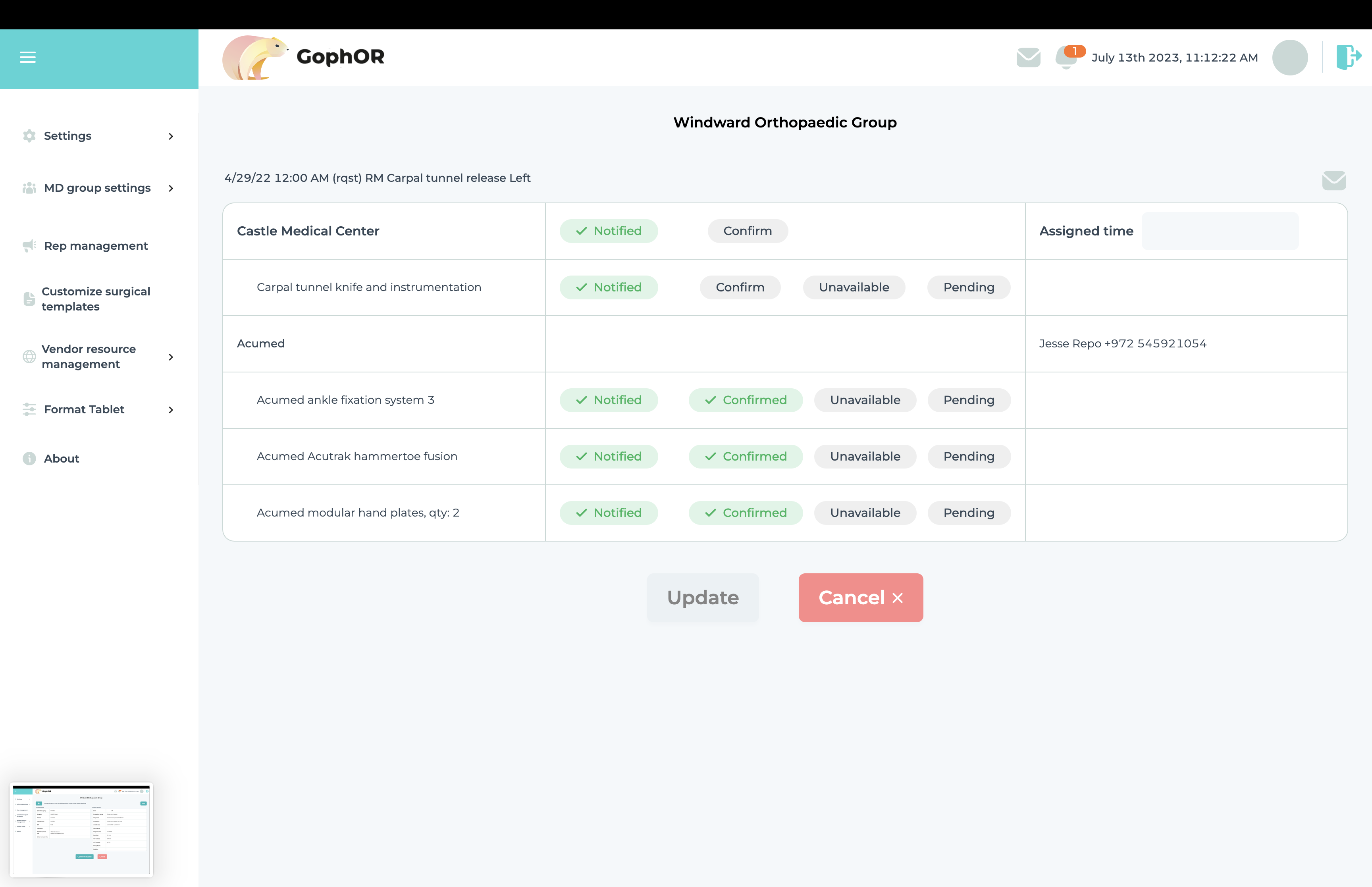Toggle Notified for Acutrak hammertoe fusion
The image size is (1372, 887).
tap(609, 457)
